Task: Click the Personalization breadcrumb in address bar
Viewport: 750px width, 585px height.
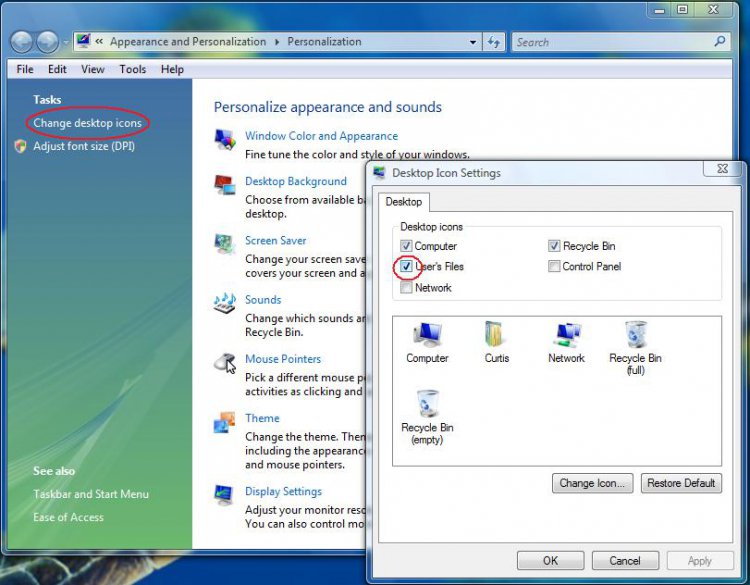Action: (x=324, y=42)
